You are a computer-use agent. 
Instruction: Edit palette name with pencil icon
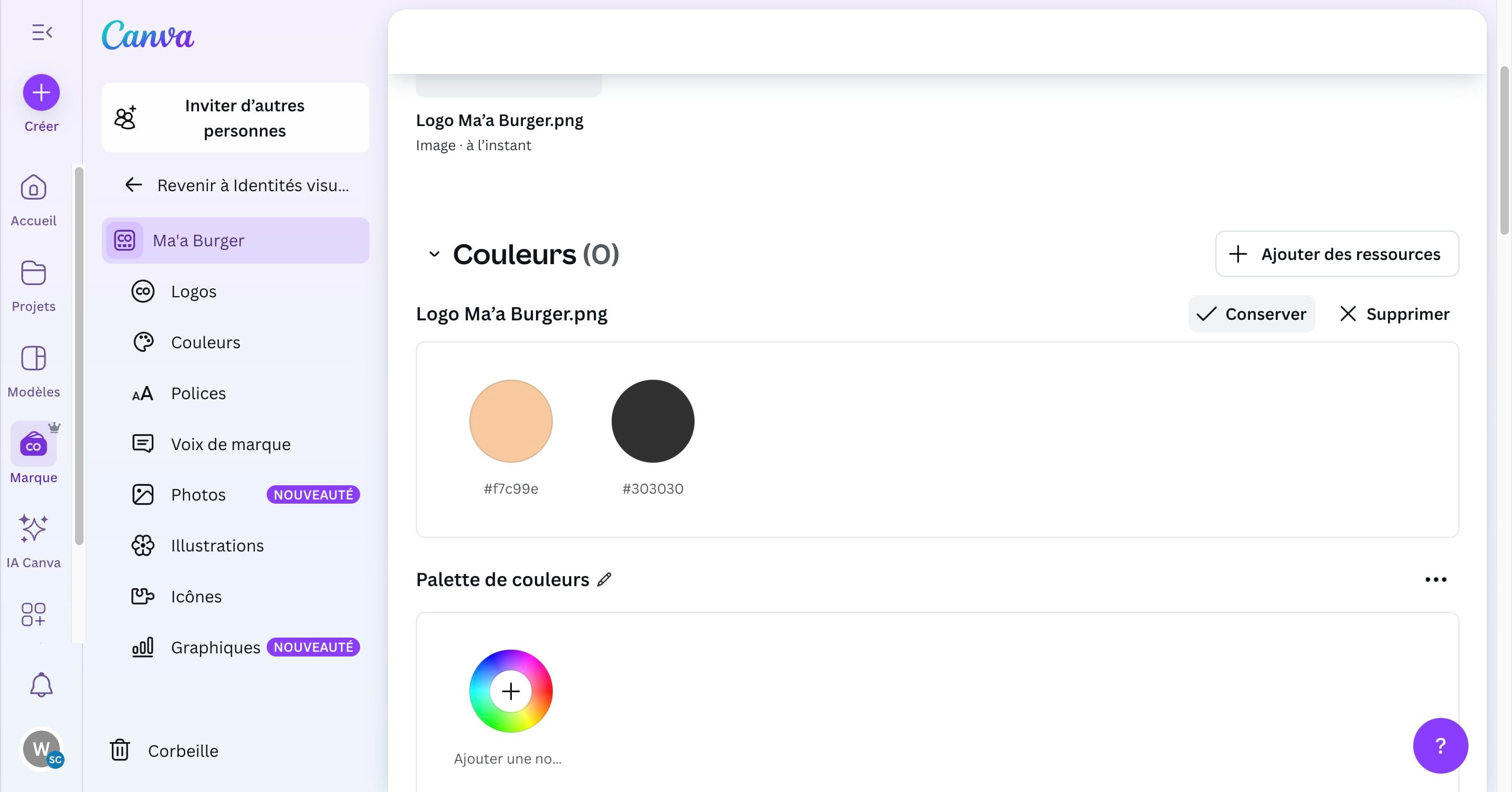click(x=604, y=579)
